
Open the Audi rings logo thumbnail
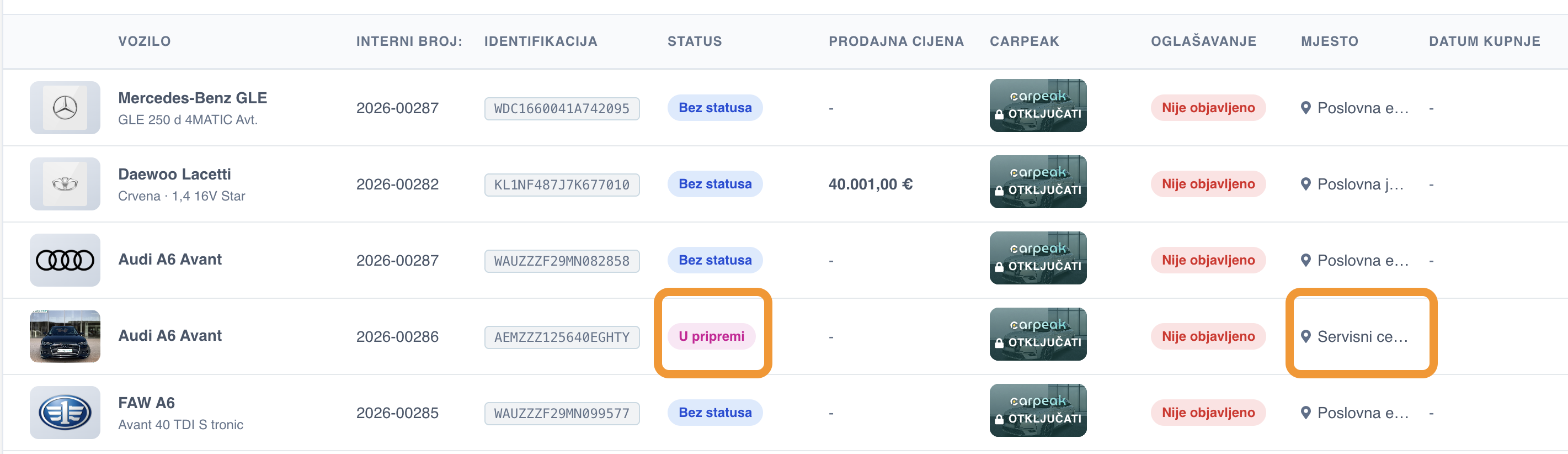click(x=65, y=260)
